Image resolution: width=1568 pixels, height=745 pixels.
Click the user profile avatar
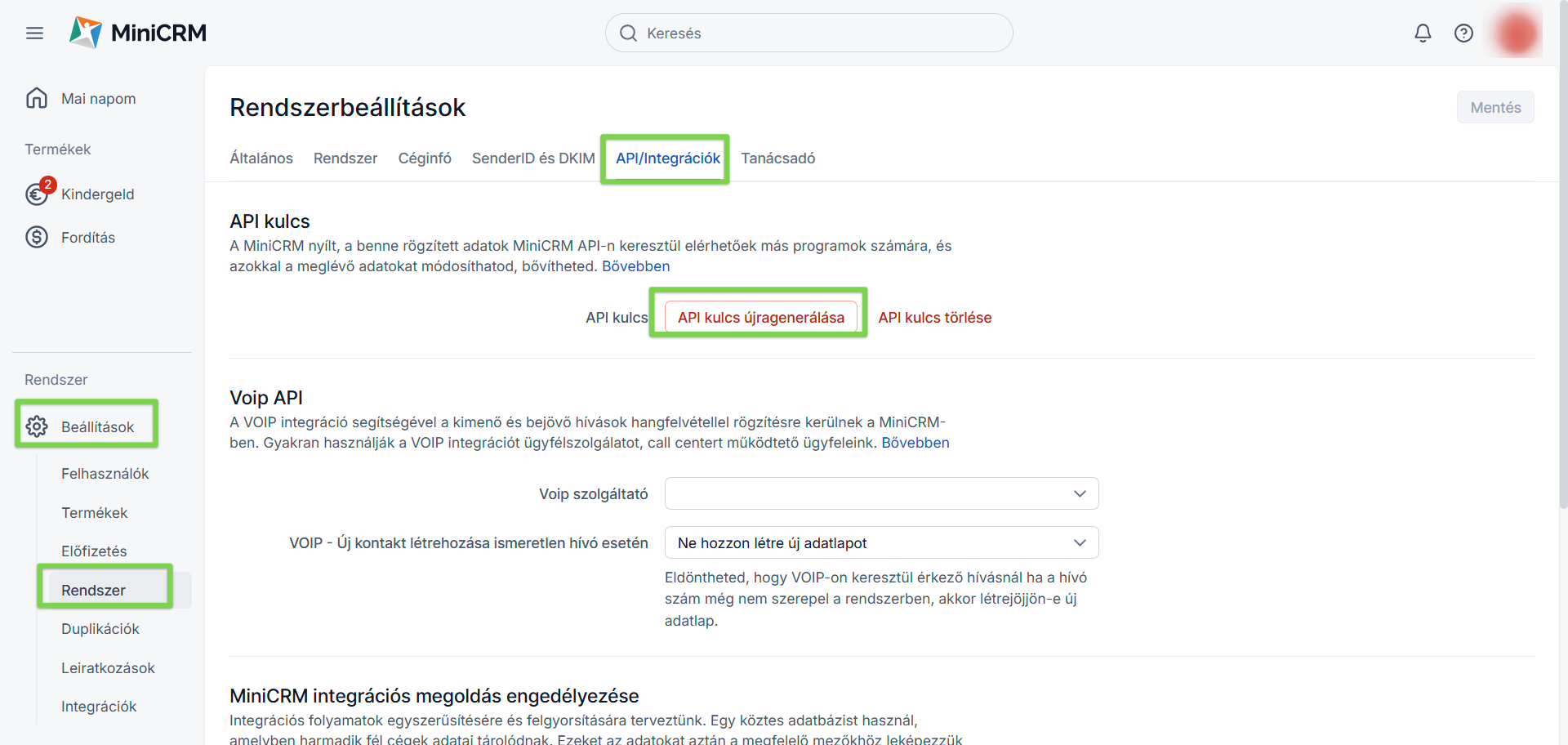(x=1517, y=33)
